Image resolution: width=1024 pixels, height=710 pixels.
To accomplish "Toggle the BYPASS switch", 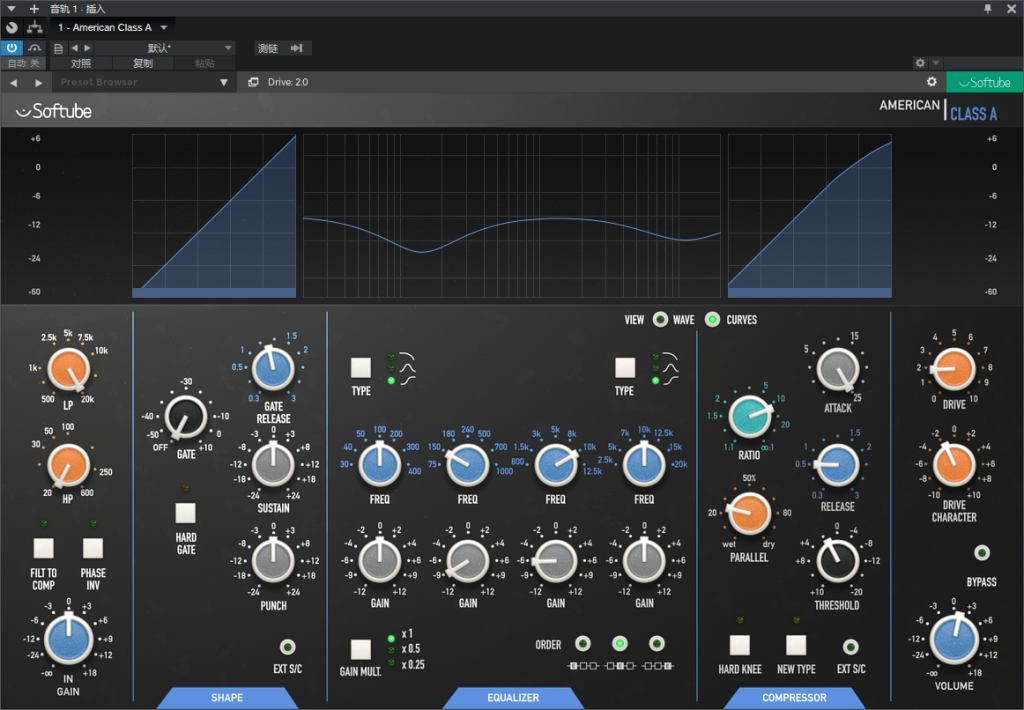I will pos(982,553).
